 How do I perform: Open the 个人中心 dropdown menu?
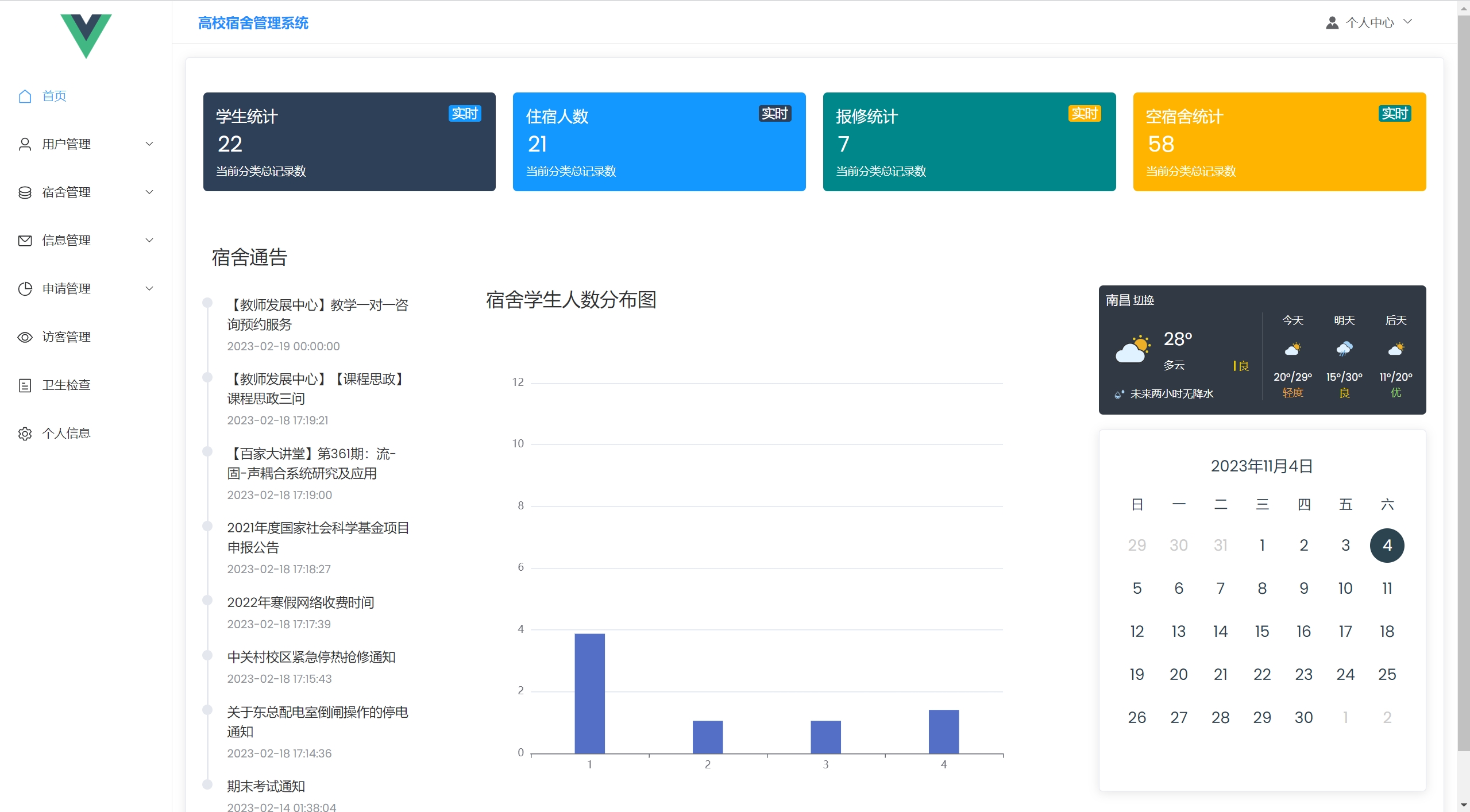[x=1370, y=22]
